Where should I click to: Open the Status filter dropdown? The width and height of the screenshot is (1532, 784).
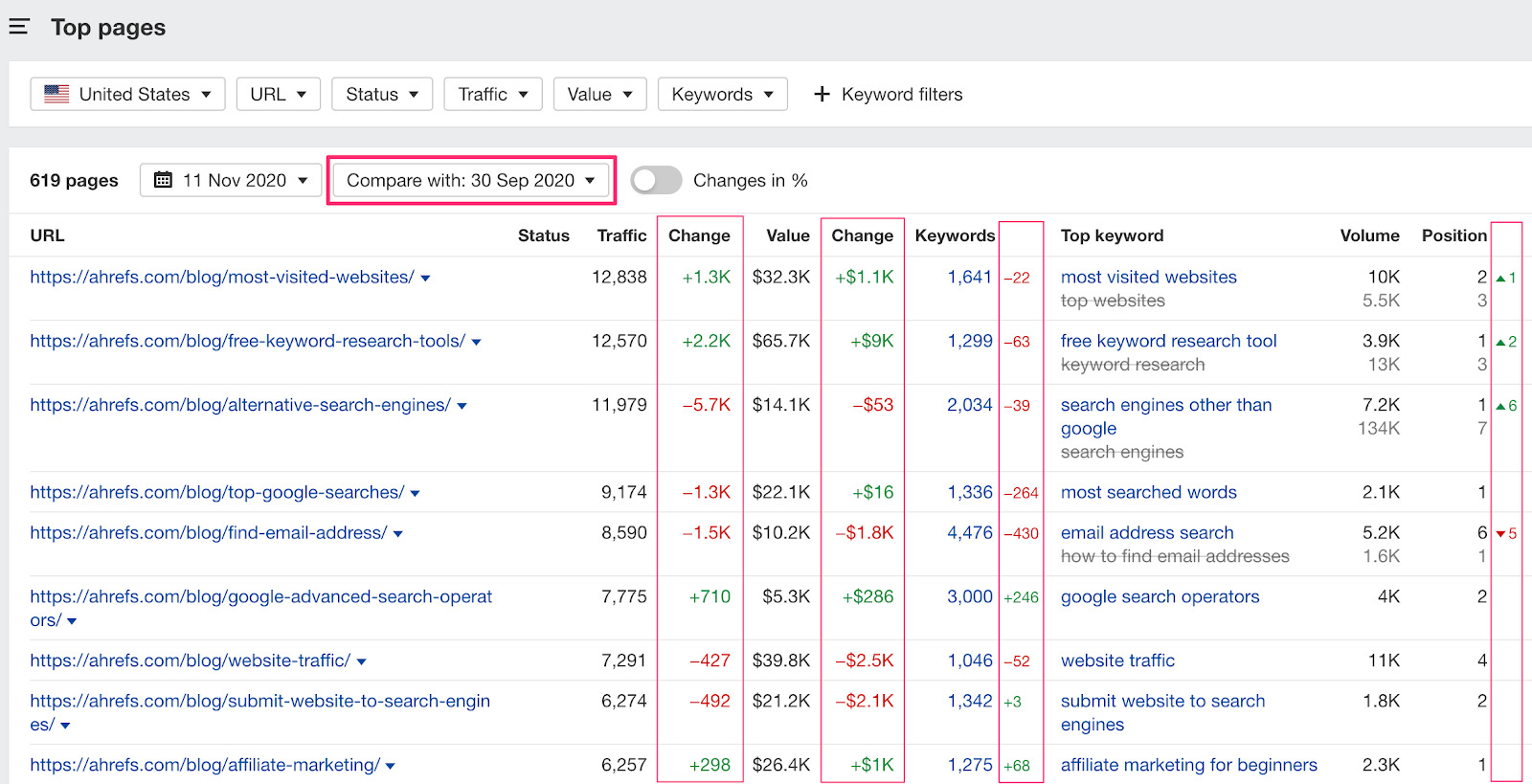(381, 94)
